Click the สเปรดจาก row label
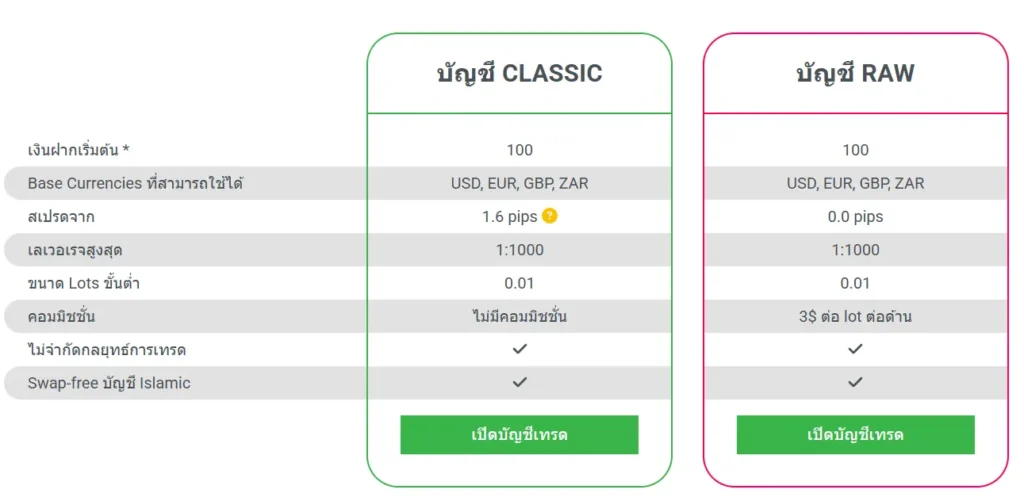This screenshot has height=501, width=1024. (x=61, y=216)
